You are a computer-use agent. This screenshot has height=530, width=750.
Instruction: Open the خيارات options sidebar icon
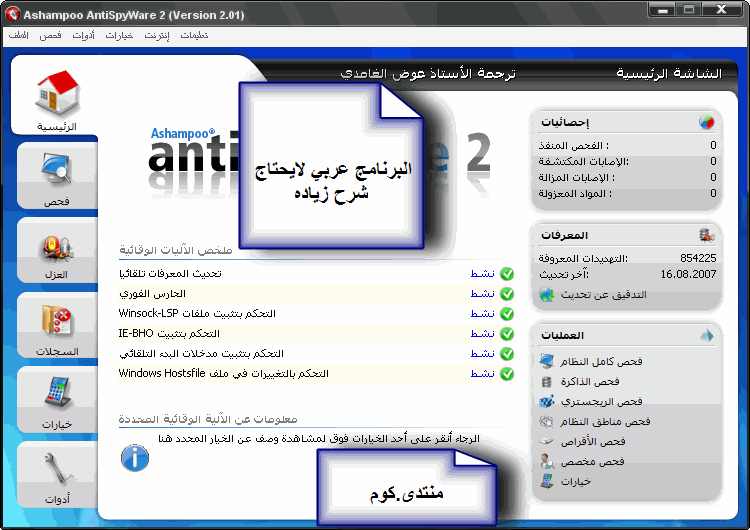click(x=57, y=392)
